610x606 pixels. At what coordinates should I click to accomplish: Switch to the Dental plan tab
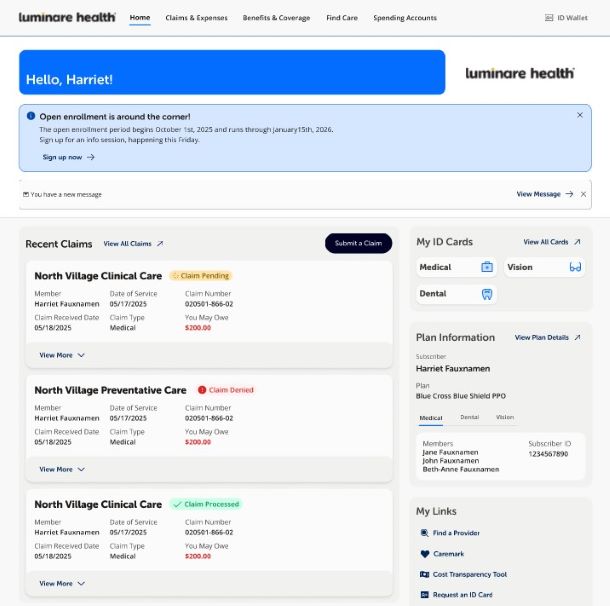pos(469,417)
